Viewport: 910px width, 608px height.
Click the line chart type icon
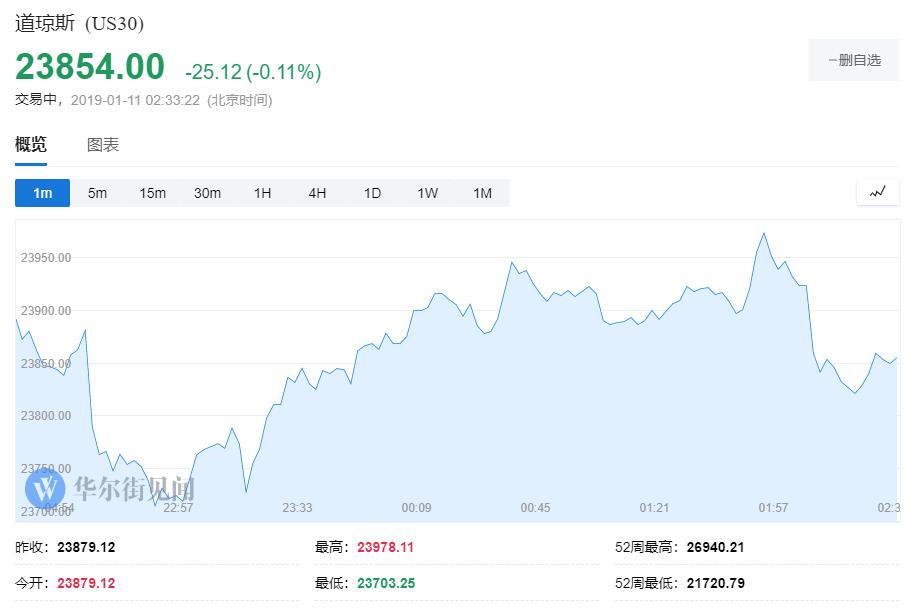877,192
